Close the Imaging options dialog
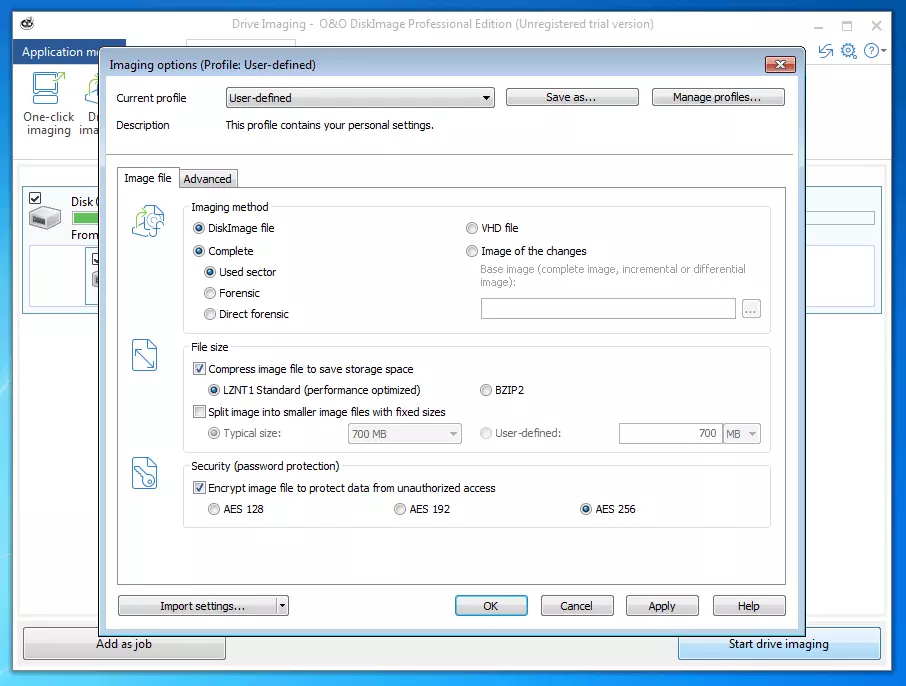Viewport: 906px width, 686px height. click(x=780, y=64)
